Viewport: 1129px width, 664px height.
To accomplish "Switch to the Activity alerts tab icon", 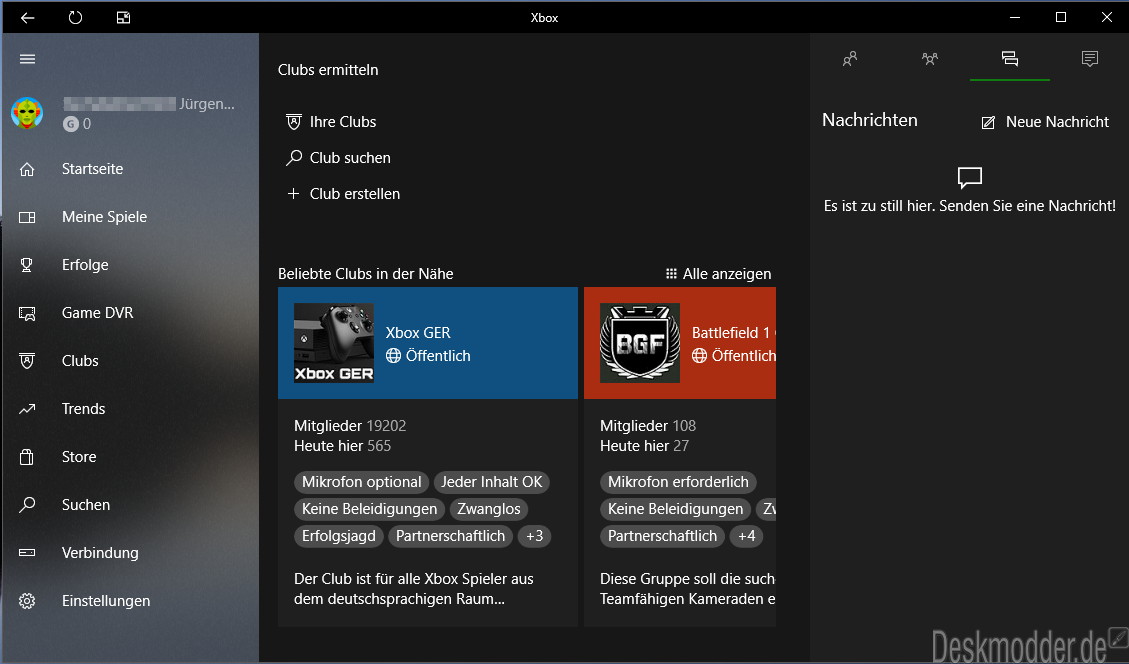I will pyautogui.click(x=1090, y=59).
